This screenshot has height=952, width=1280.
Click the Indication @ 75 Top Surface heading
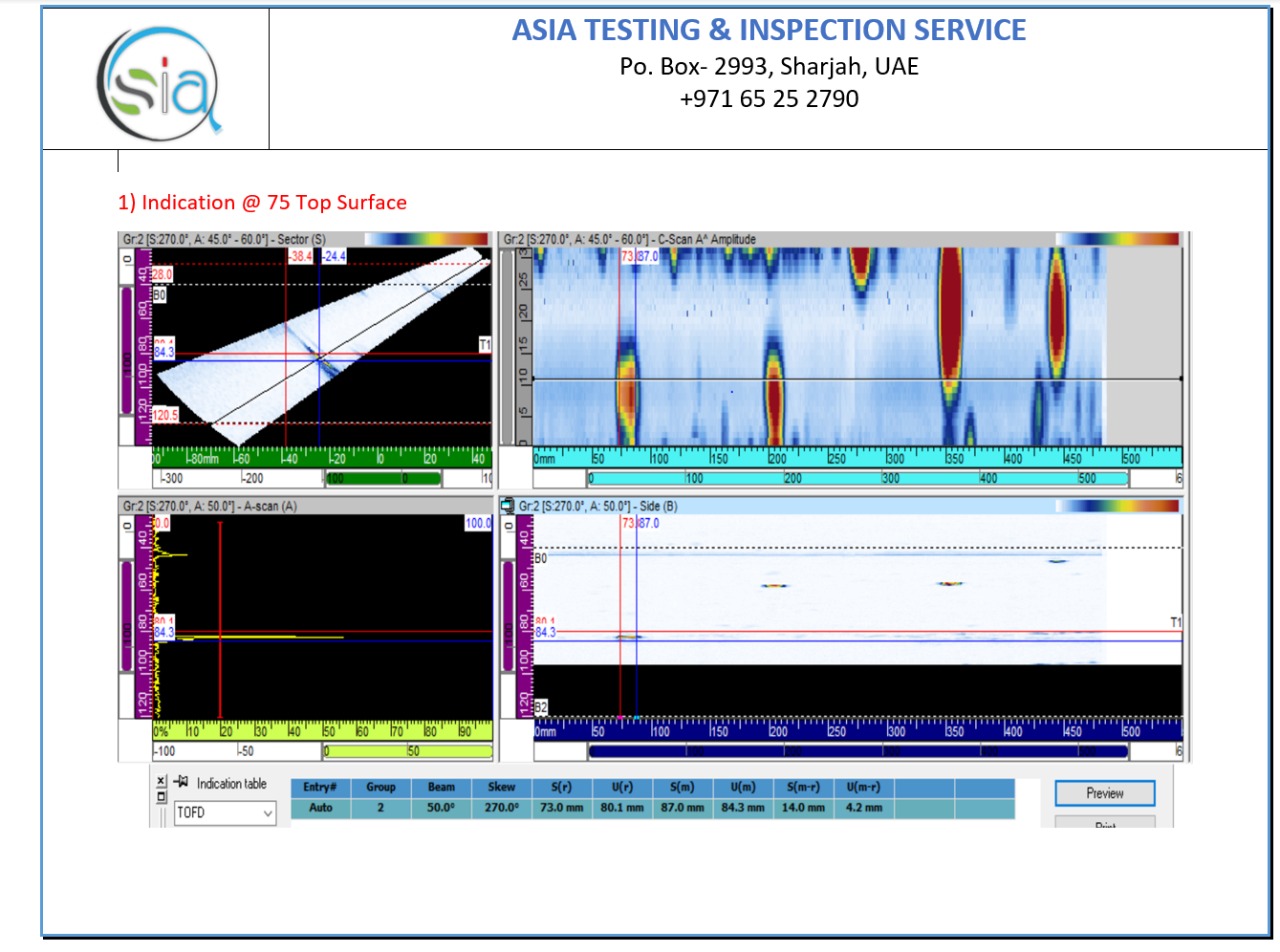click(263, 203)
